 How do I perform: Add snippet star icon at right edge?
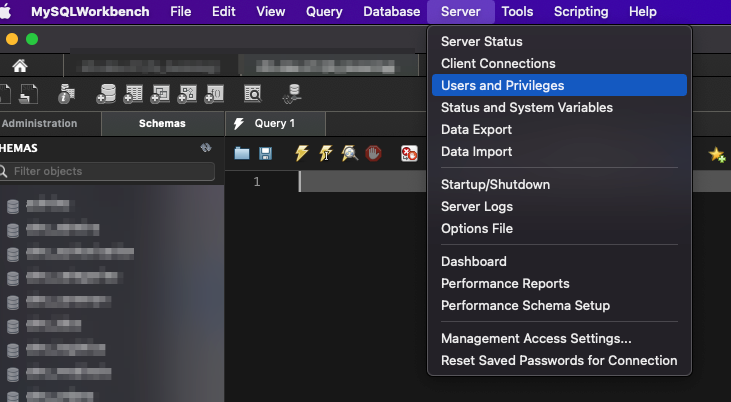(717, 154)
